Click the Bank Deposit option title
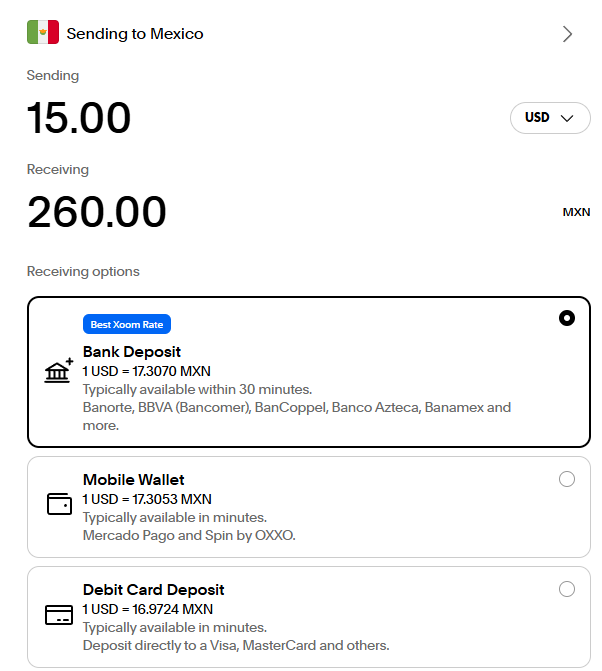 tap(132, 352)
